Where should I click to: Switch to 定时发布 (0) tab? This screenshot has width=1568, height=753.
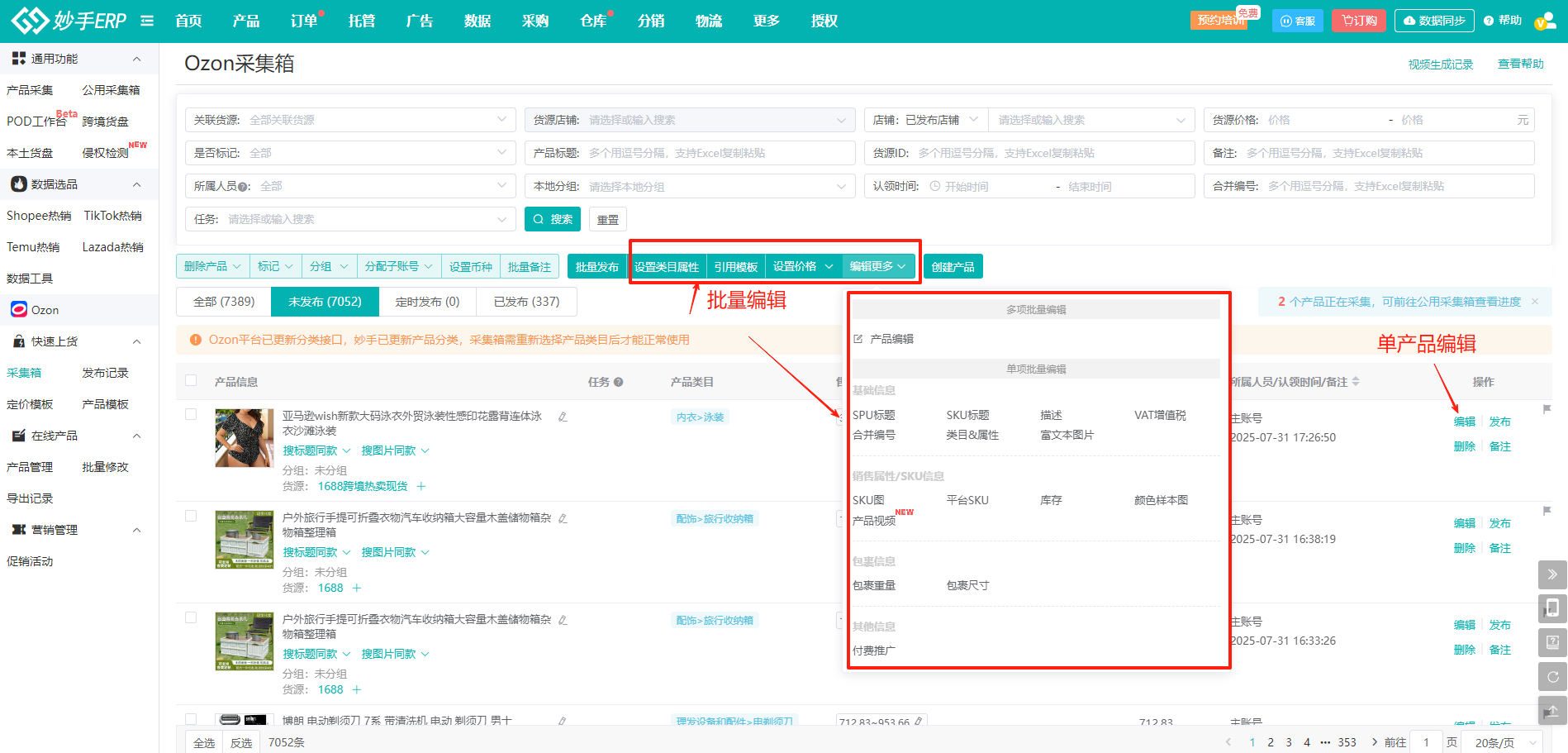pos(428,302)
